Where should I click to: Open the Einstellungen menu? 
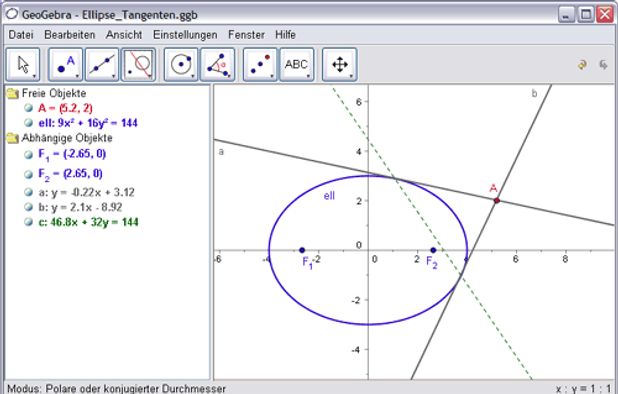185,35
